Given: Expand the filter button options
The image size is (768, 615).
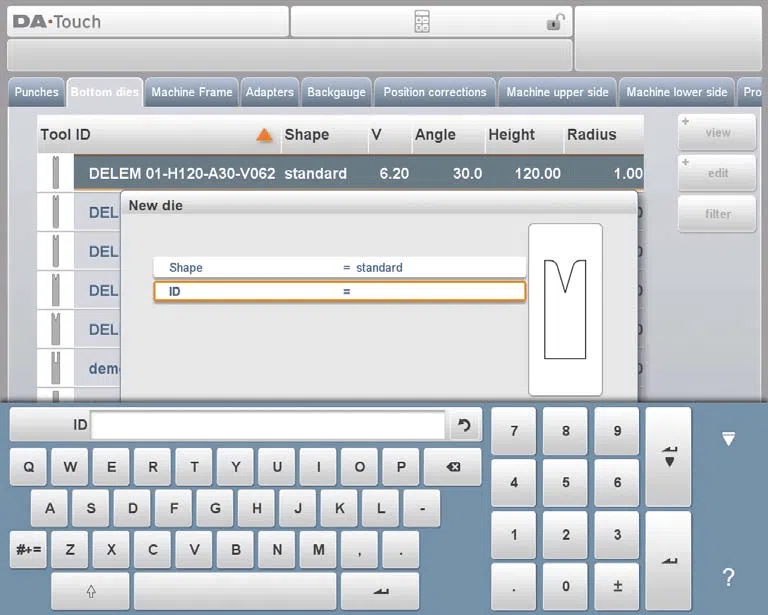Looking at the screenshot, I should (717, 214).
